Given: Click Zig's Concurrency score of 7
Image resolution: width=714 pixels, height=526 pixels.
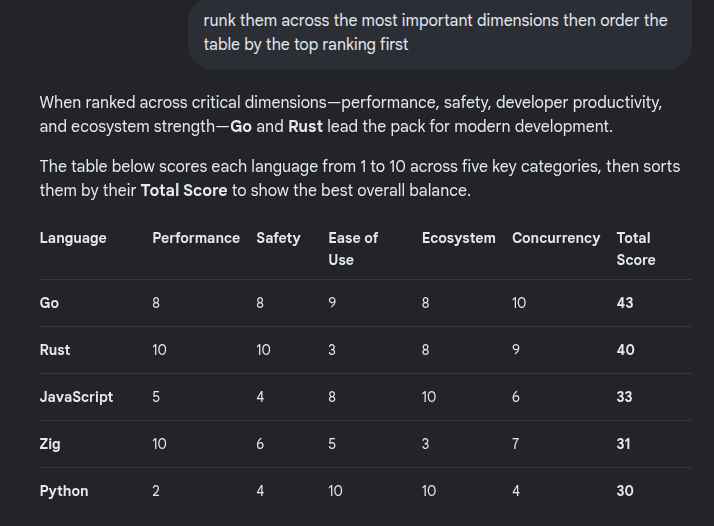Looking at the screenshot, I should pyautogui.click(x=515, y=444).
